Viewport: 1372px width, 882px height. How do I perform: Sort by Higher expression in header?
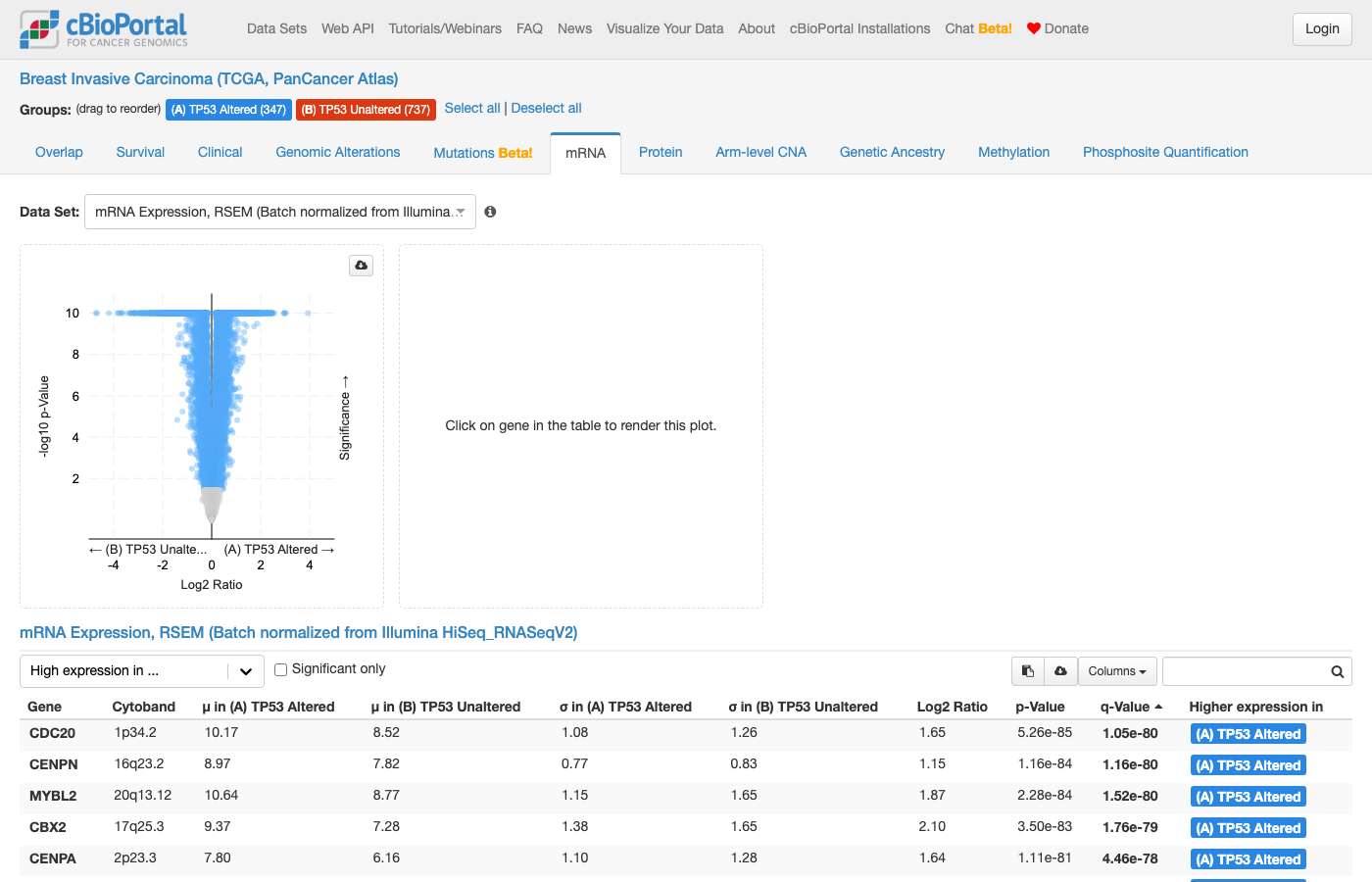(1256, 707)
